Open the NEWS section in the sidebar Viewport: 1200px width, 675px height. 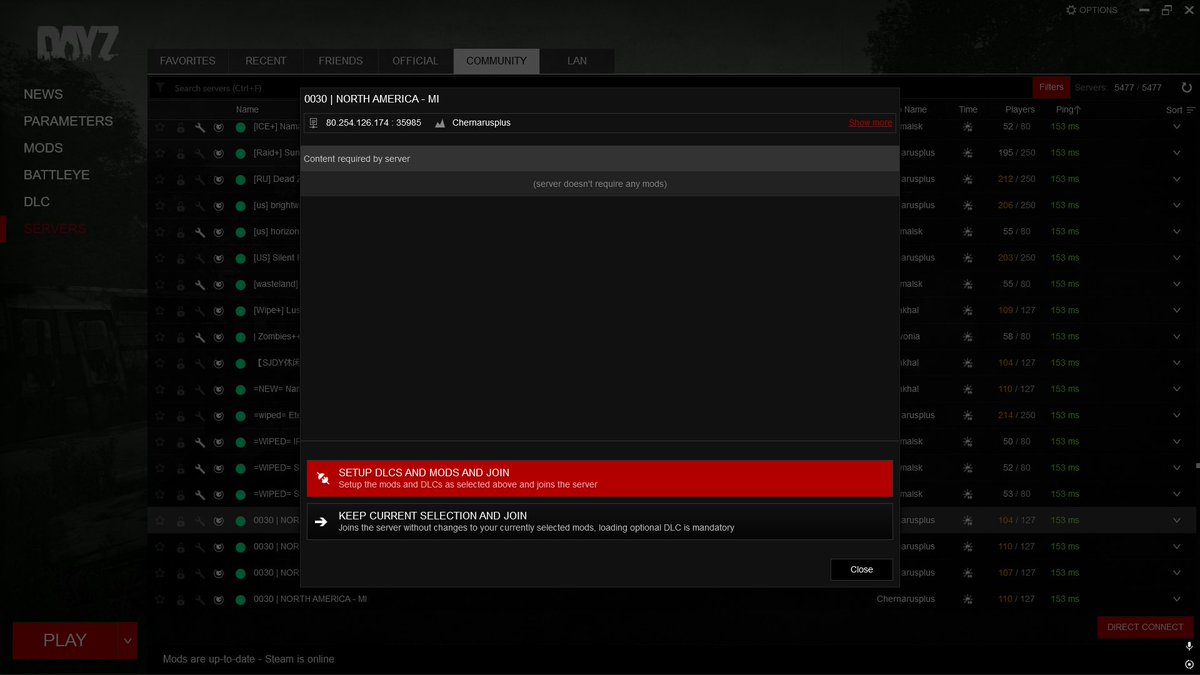[43, 94]
